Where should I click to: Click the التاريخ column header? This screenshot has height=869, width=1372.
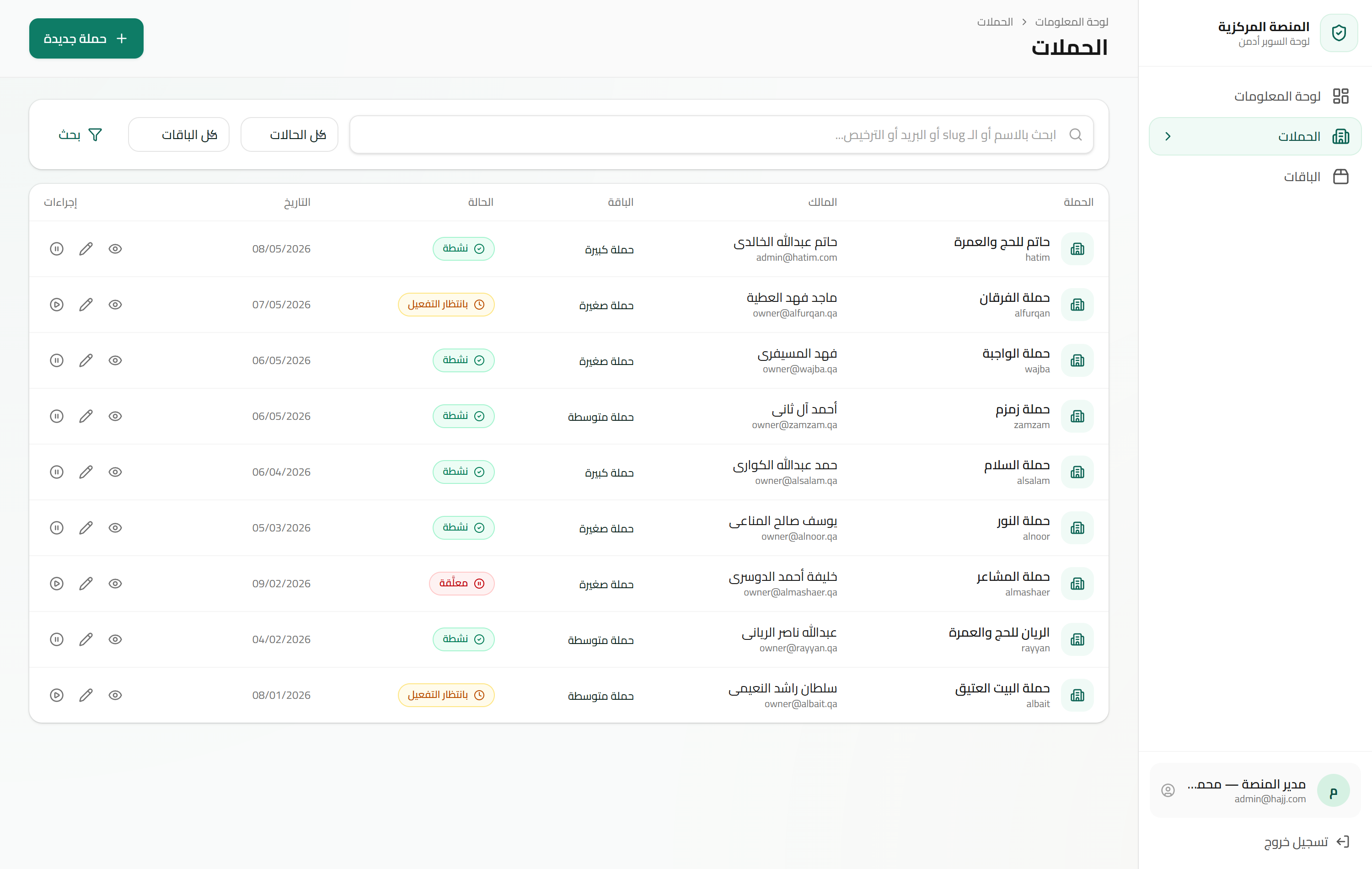click(297, 202)
